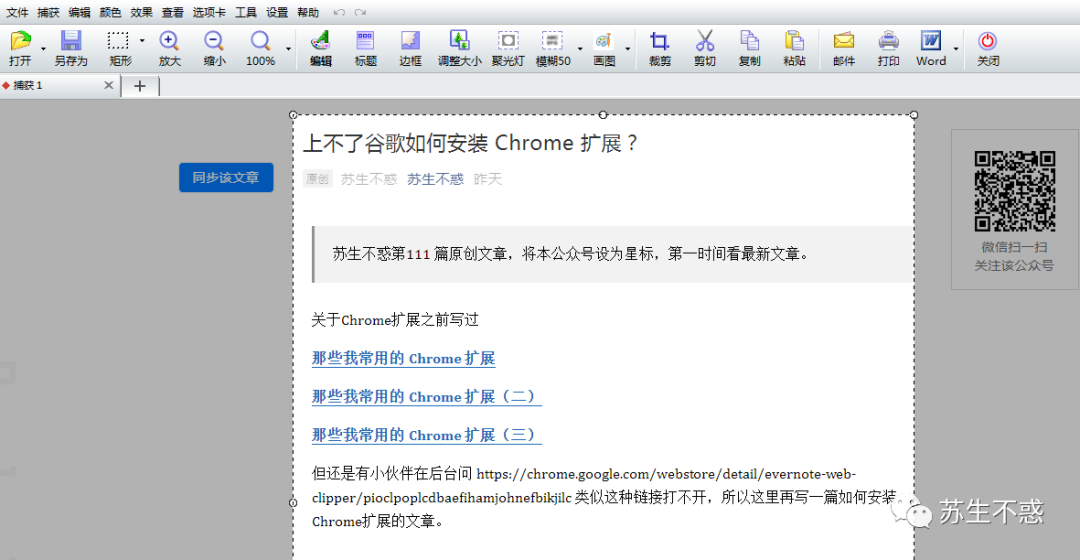Click article title 上不了谷歌如何安装 Chrome 扩展？
The height and width of the screenshot is (560, 1080).
coord(470,143)
